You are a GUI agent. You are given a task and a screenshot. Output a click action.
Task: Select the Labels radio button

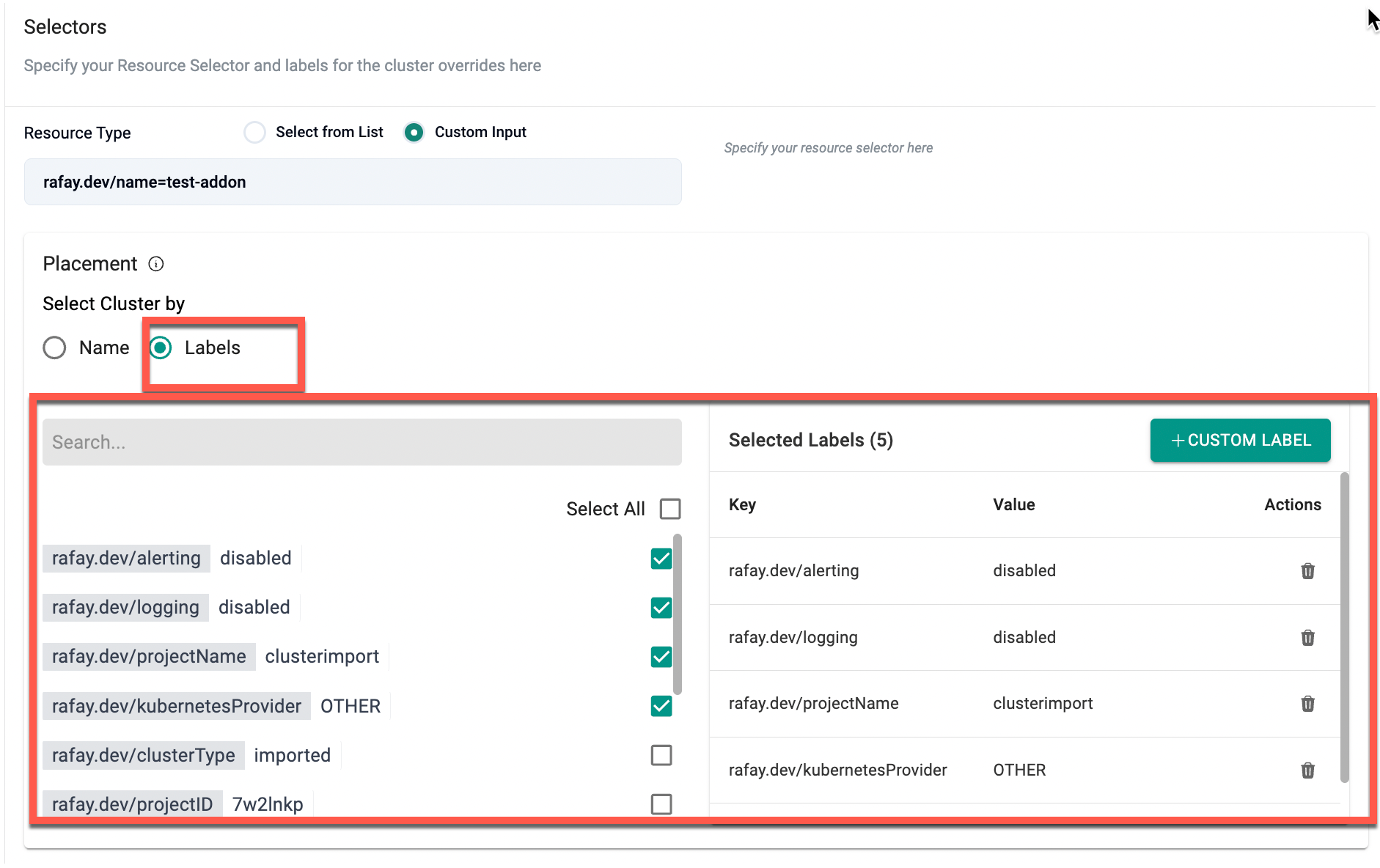161,347
